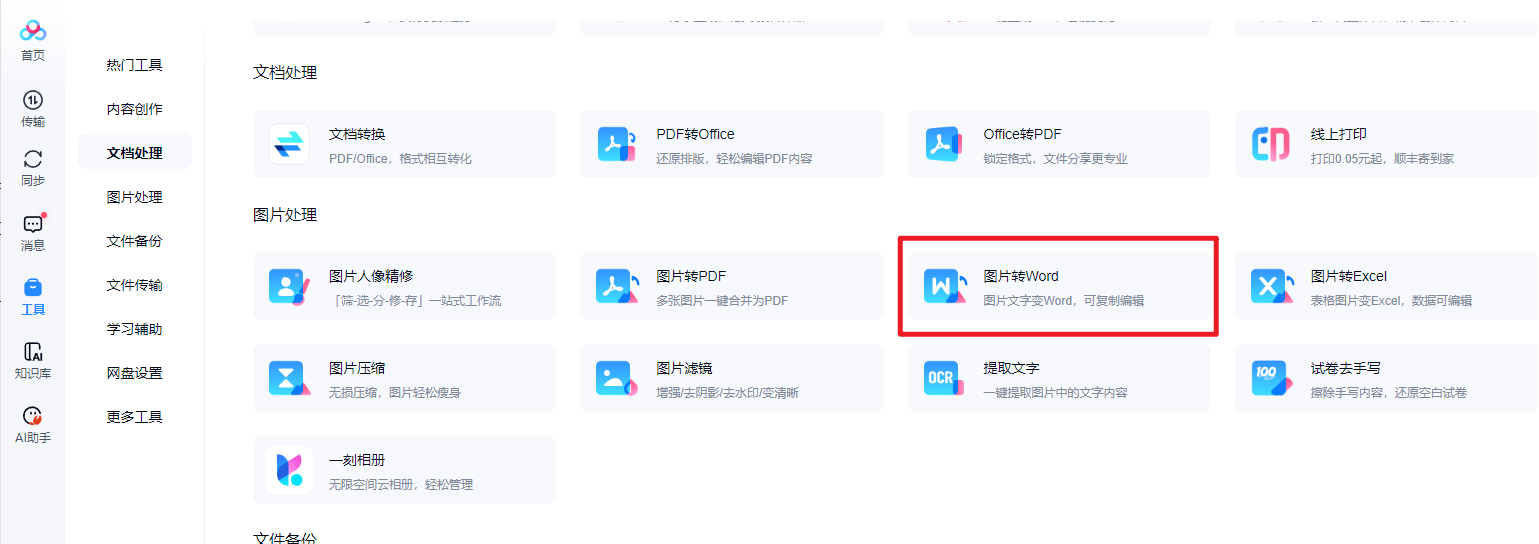Click the 图片压缩 hourglass icon
1539x544 pixels.
point(289,378)
